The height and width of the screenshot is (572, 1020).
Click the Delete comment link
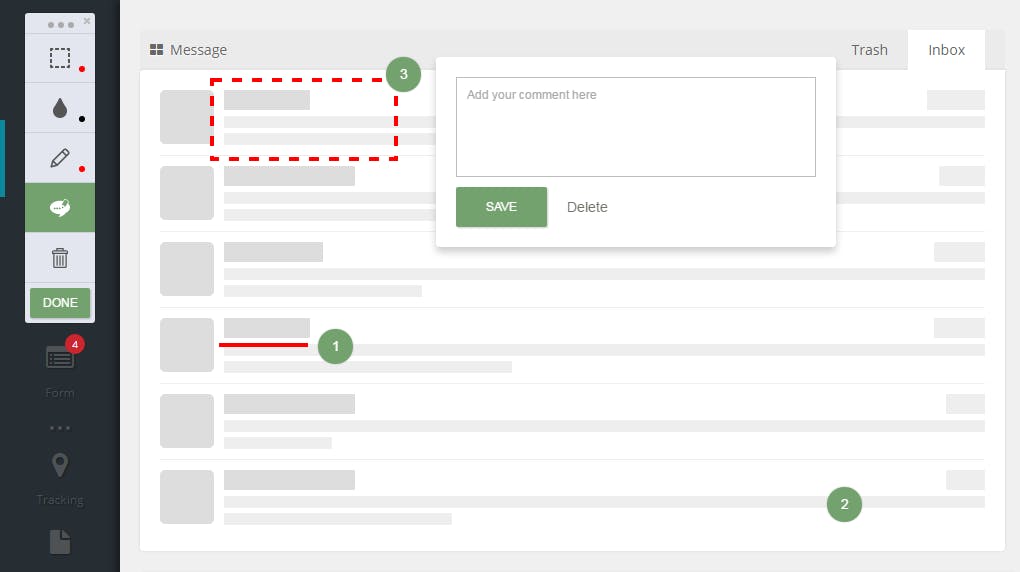(x=587, y=207)
